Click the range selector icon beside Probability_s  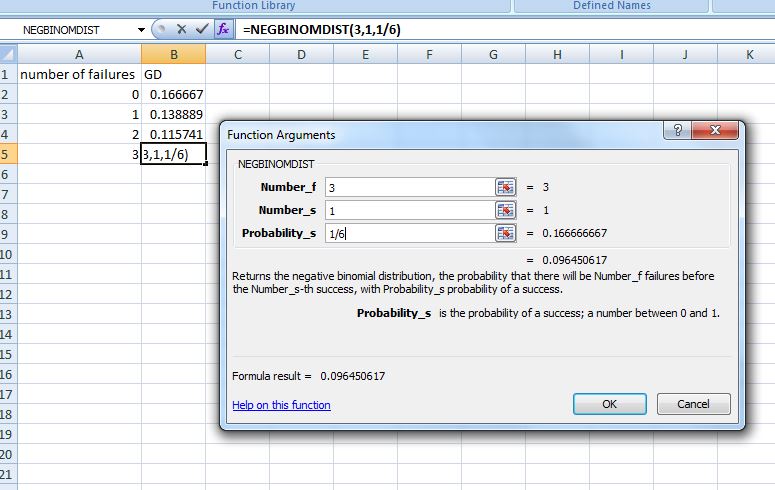505,233
